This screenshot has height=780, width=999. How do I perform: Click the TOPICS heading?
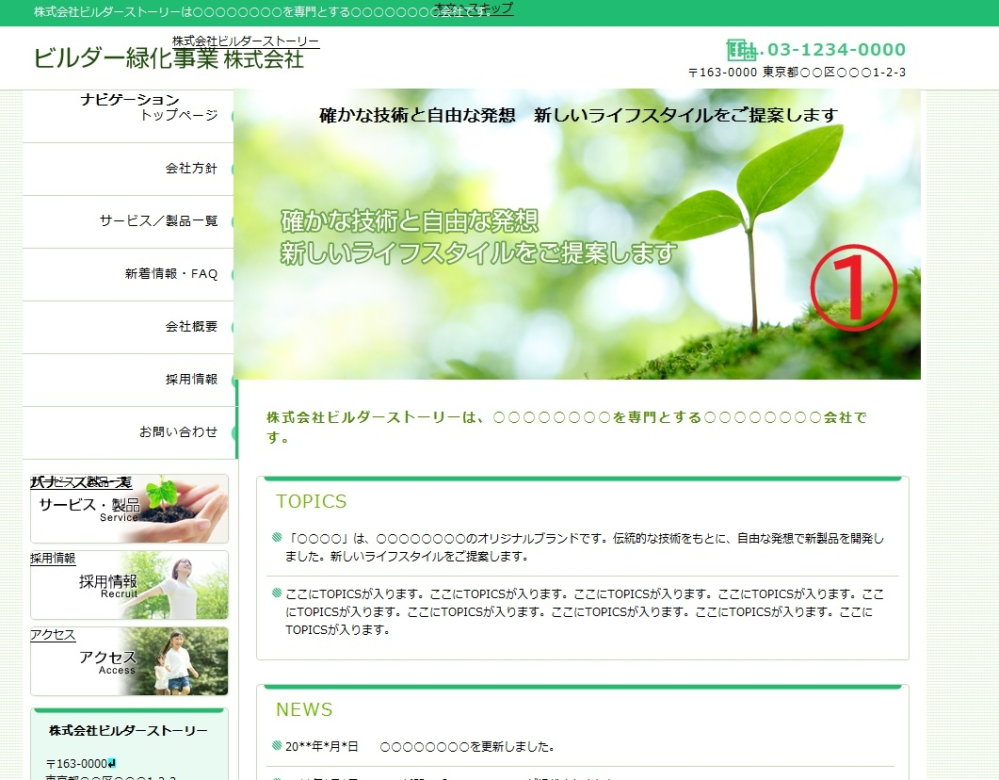point(311,502)
